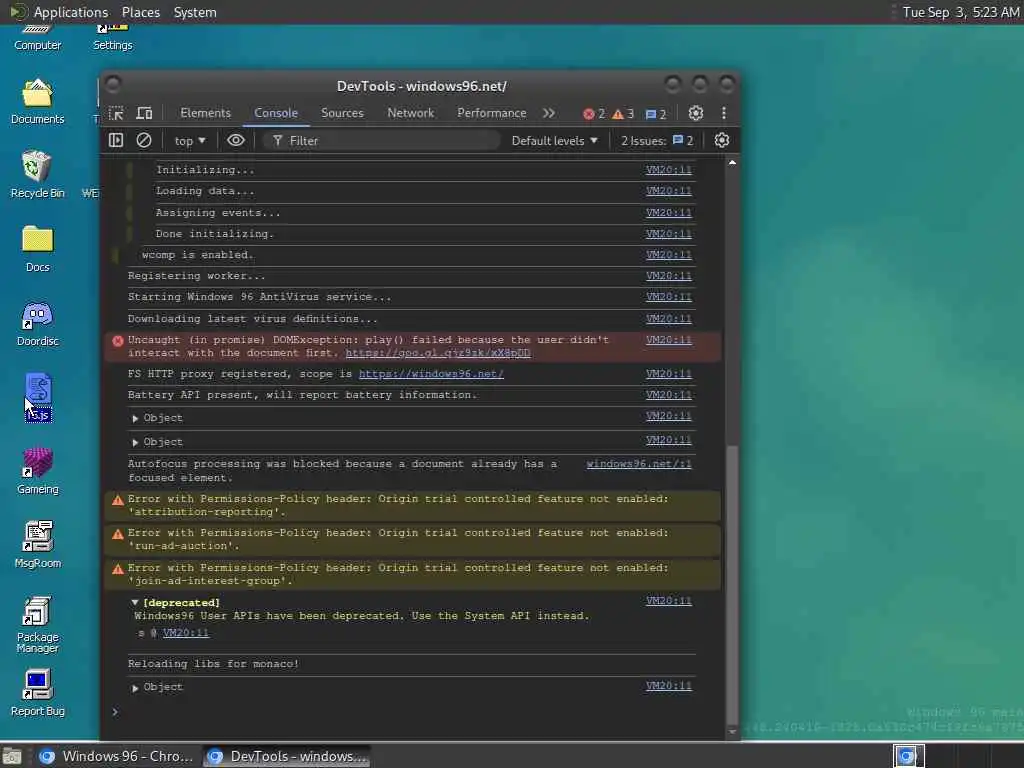Viewport: 1024px width, 768px height.
Task: Toggle the live expression eye icon
Action: pos(236,140)
